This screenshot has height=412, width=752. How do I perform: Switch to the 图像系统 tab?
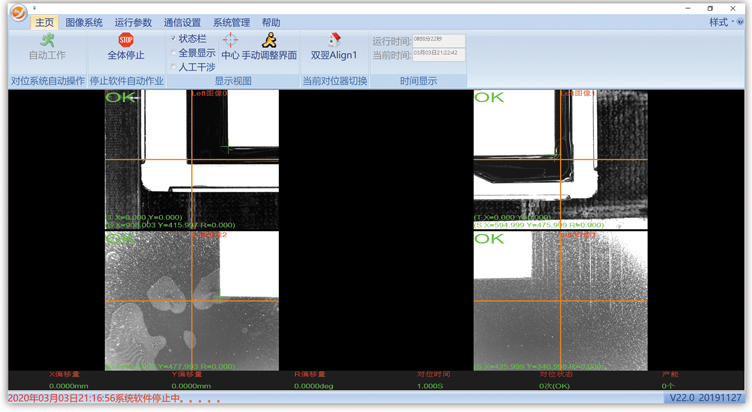tap(84, 22)
